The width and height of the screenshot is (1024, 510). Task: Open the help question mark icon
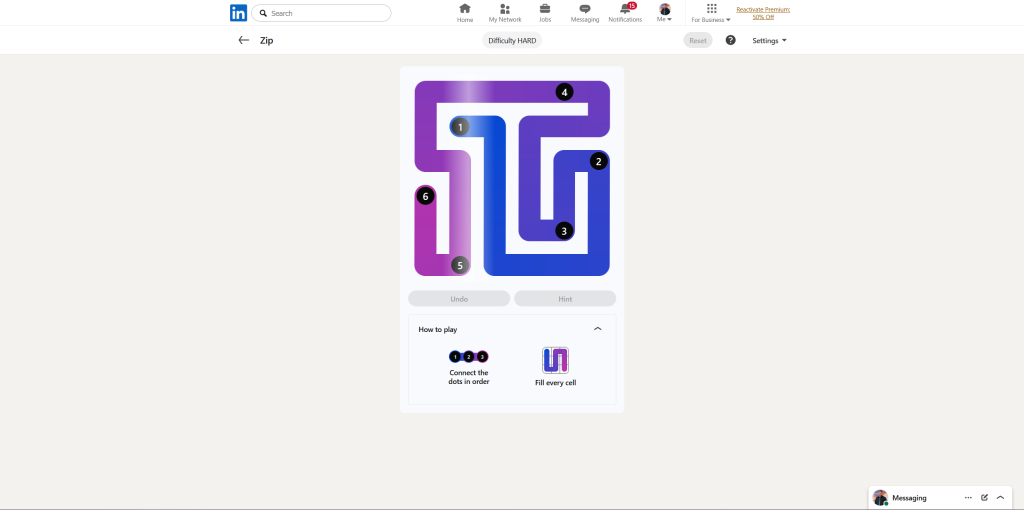click(x=731, y=40)
